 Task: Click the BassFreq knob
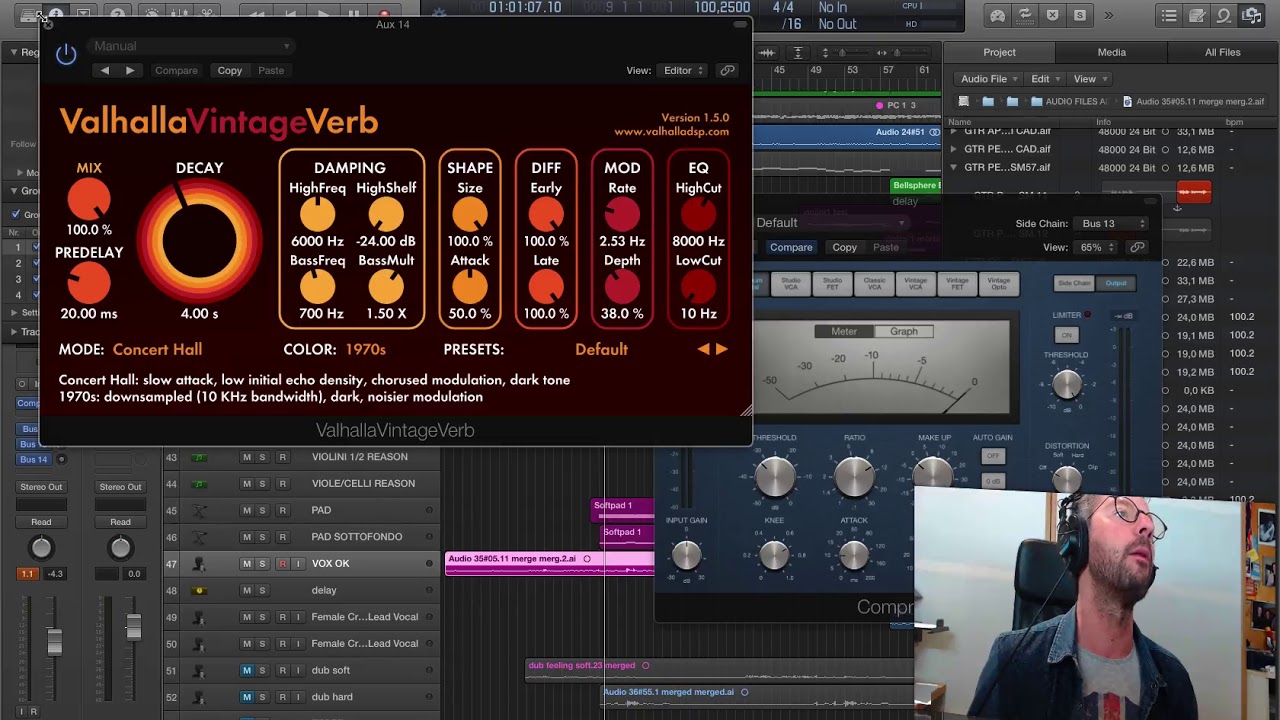point(317,287)
